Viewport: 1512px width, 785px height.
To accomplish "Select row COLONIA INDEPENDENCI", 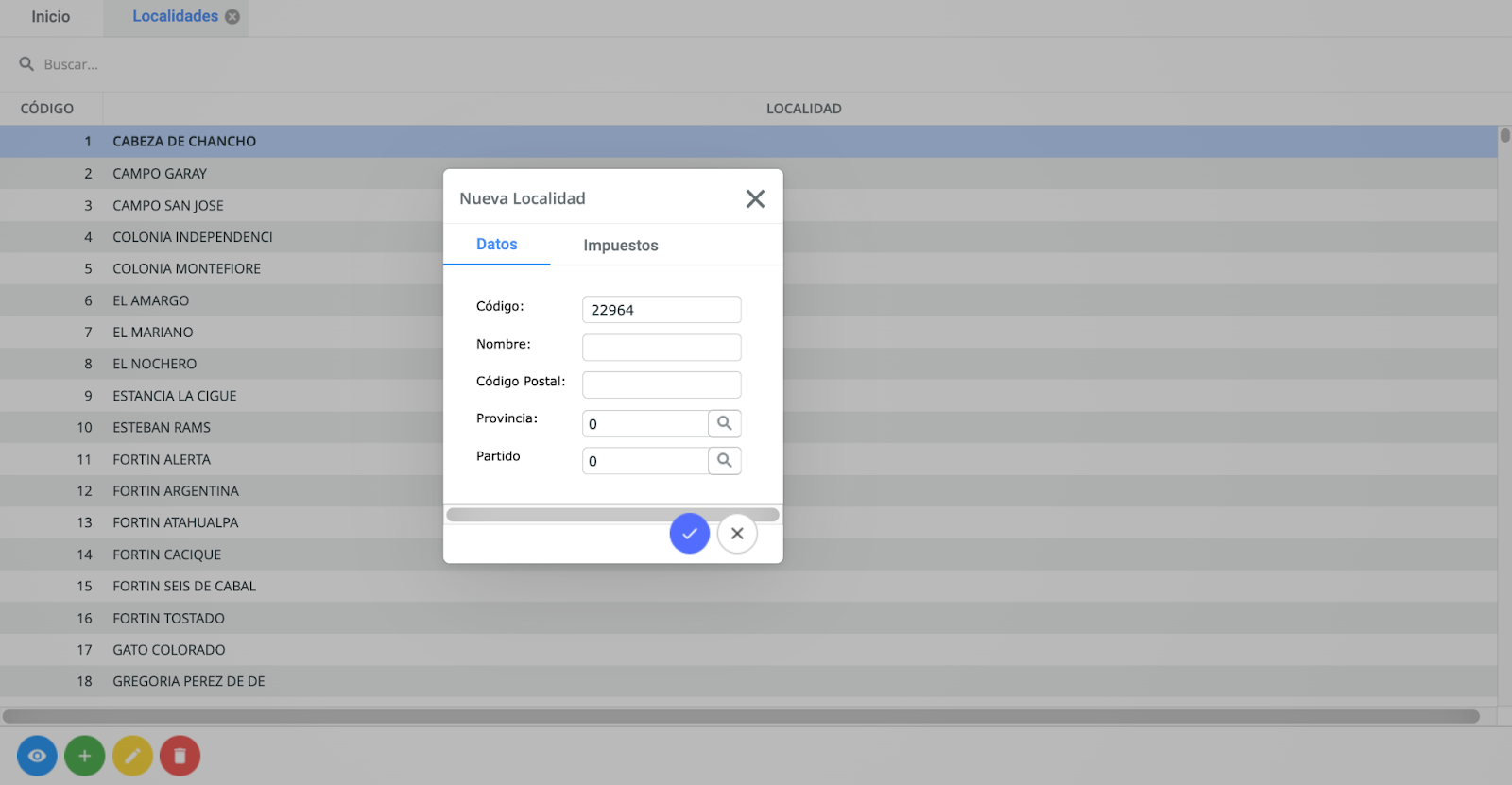I will (748, 237).
